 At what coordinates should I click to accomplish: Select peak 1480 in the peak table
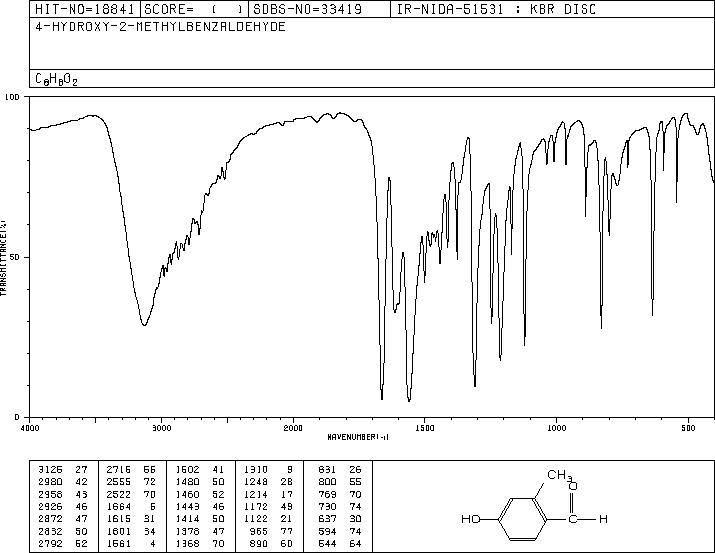[187, 482]
